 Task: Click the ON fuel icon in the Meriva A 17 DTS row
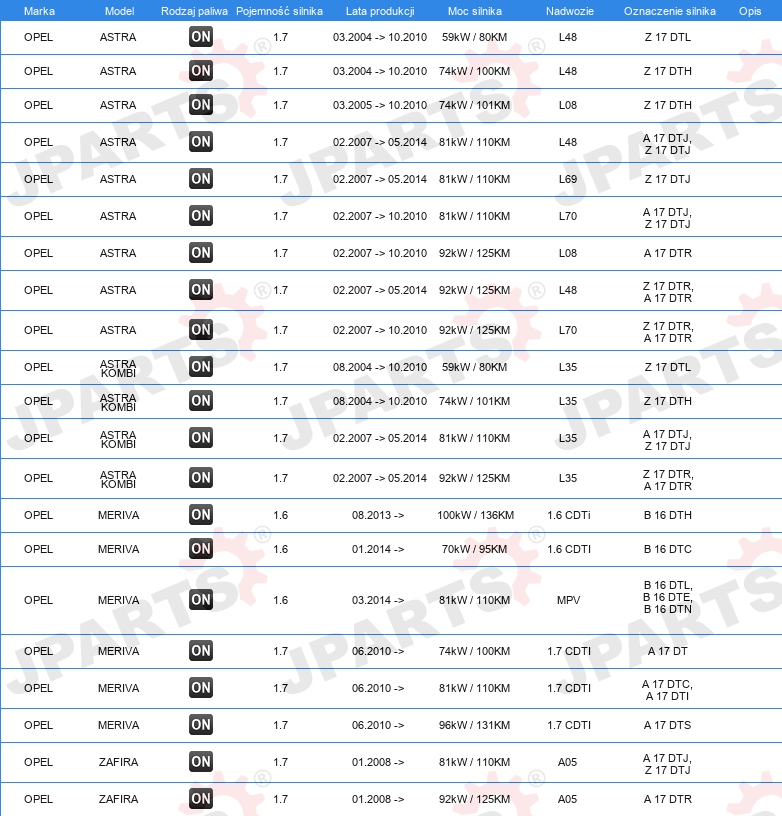pyautogui.click(x=201, y=724)
